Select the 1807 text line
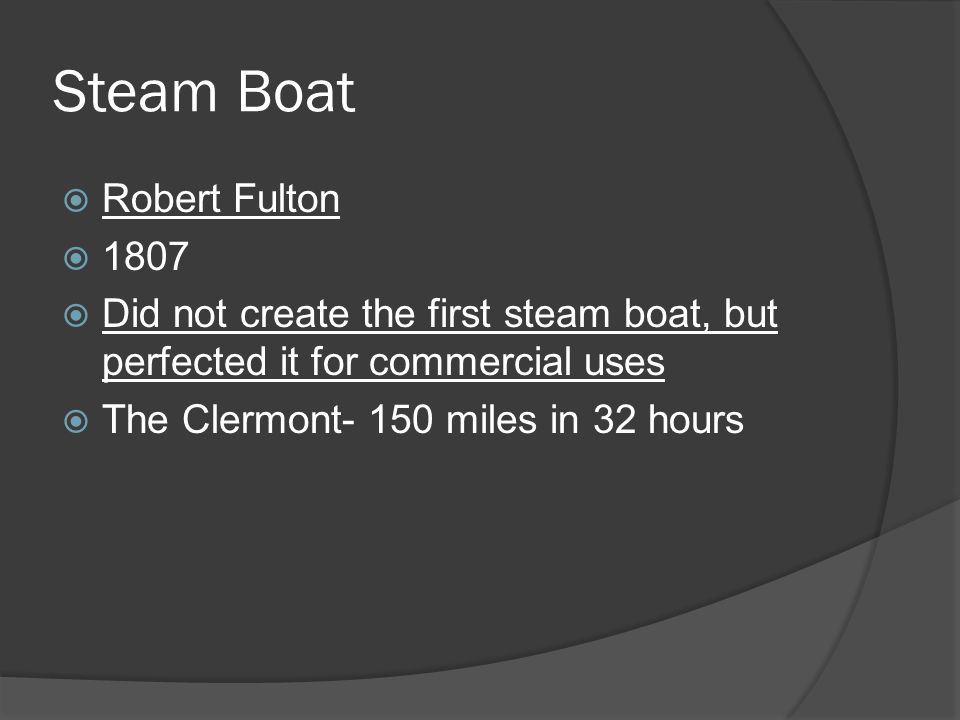The image size is (960, 720). 146,256
